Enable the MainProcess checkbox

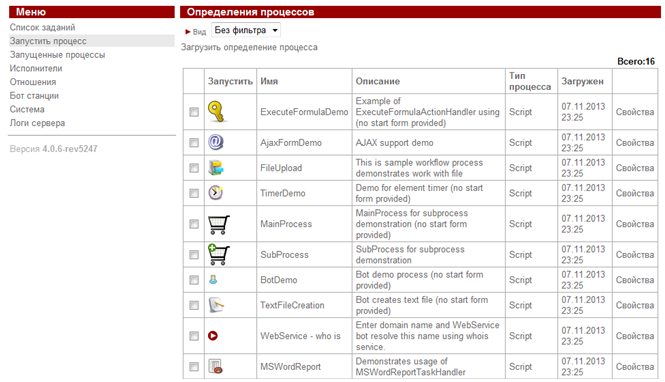pos(194,224)
